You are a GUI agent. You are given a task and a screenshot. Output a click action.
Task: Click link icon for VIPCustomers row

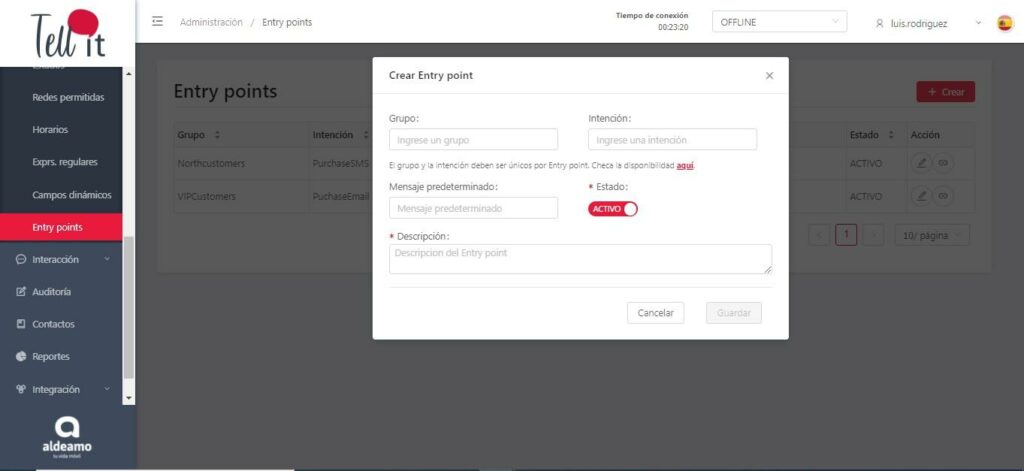pyautogui.click(x=942, y=196)
